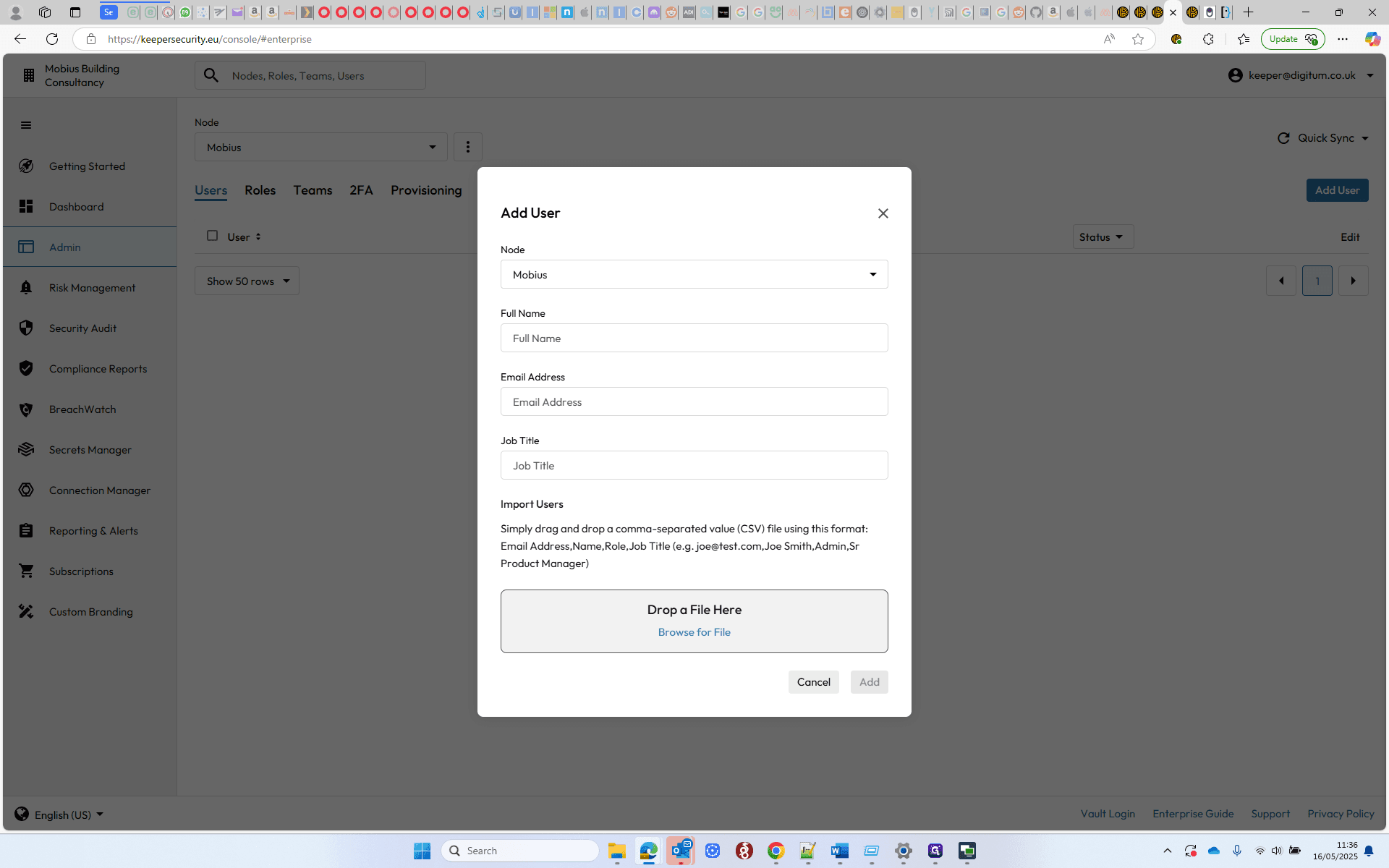Open the Status filter dropdown
Viewport: 1389px width, 868px height.
(x=1103, y=237)
